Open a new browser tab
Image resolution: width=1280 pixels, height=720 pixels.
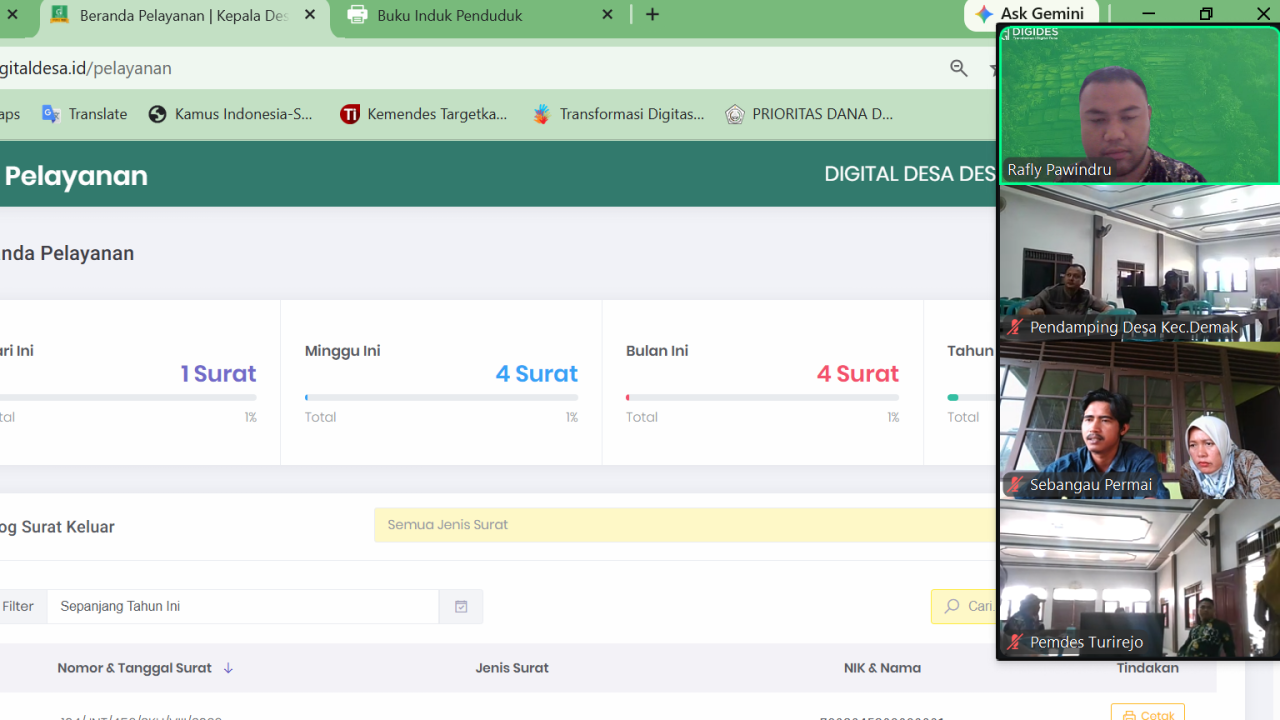(x=653, y=15)
